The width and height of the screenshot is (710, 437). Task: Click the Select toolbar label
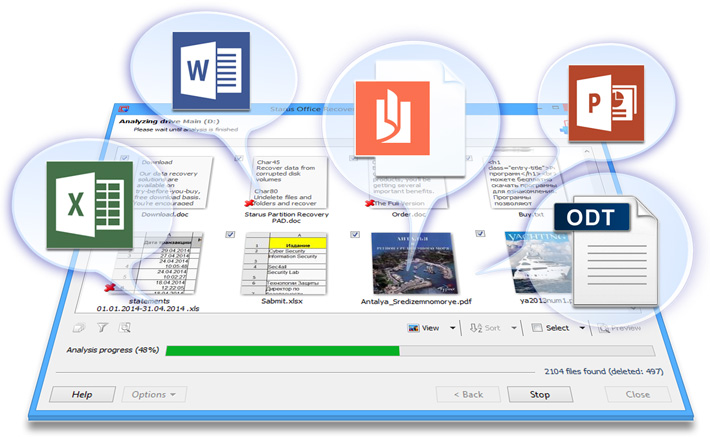tap(557, 328)
